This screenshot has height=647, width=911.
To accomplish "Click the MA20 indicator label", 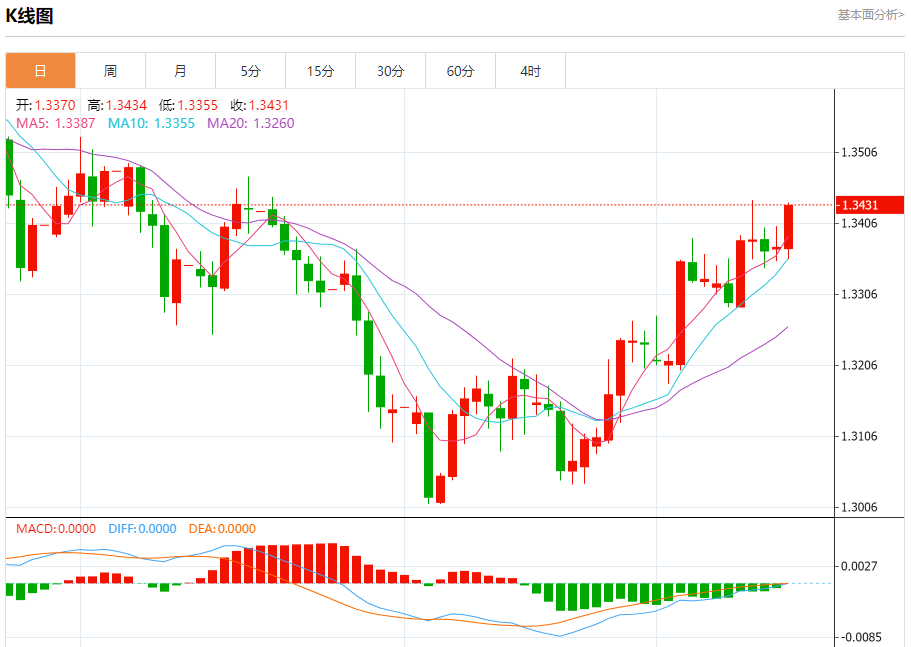I will 250,123.
